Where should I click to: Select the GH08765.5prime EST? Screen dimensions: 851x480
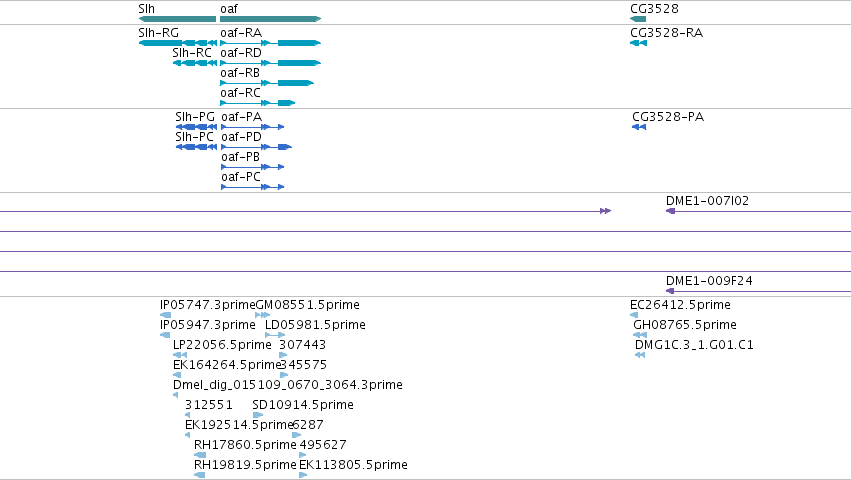640,335
